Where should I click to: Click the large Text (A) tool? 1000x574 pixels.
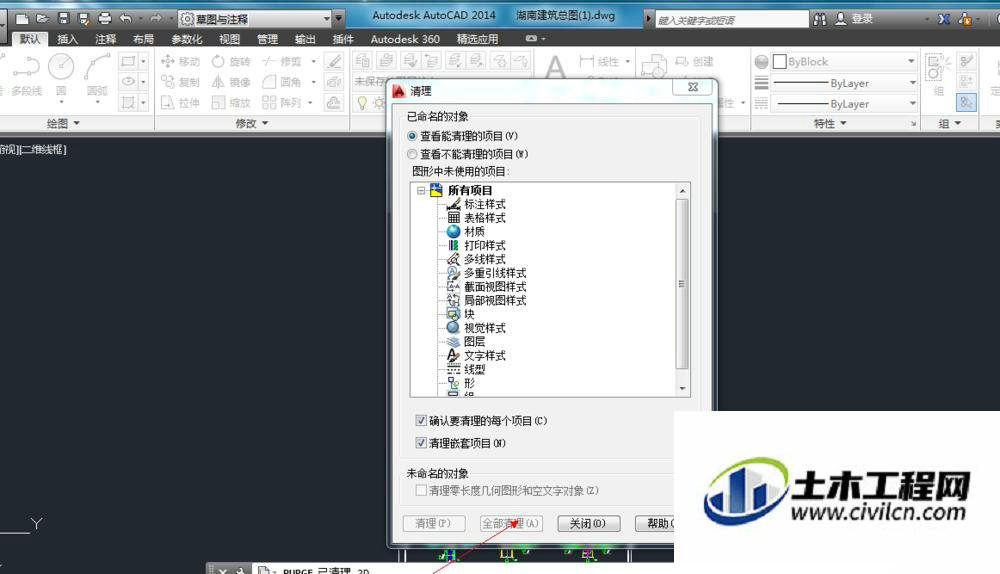pos(555,66)
